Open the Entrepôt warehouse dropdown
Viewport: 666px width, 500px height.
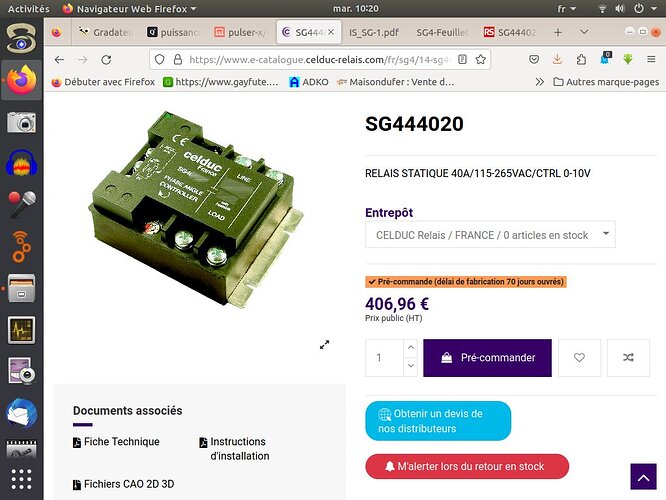pos(490,234)
